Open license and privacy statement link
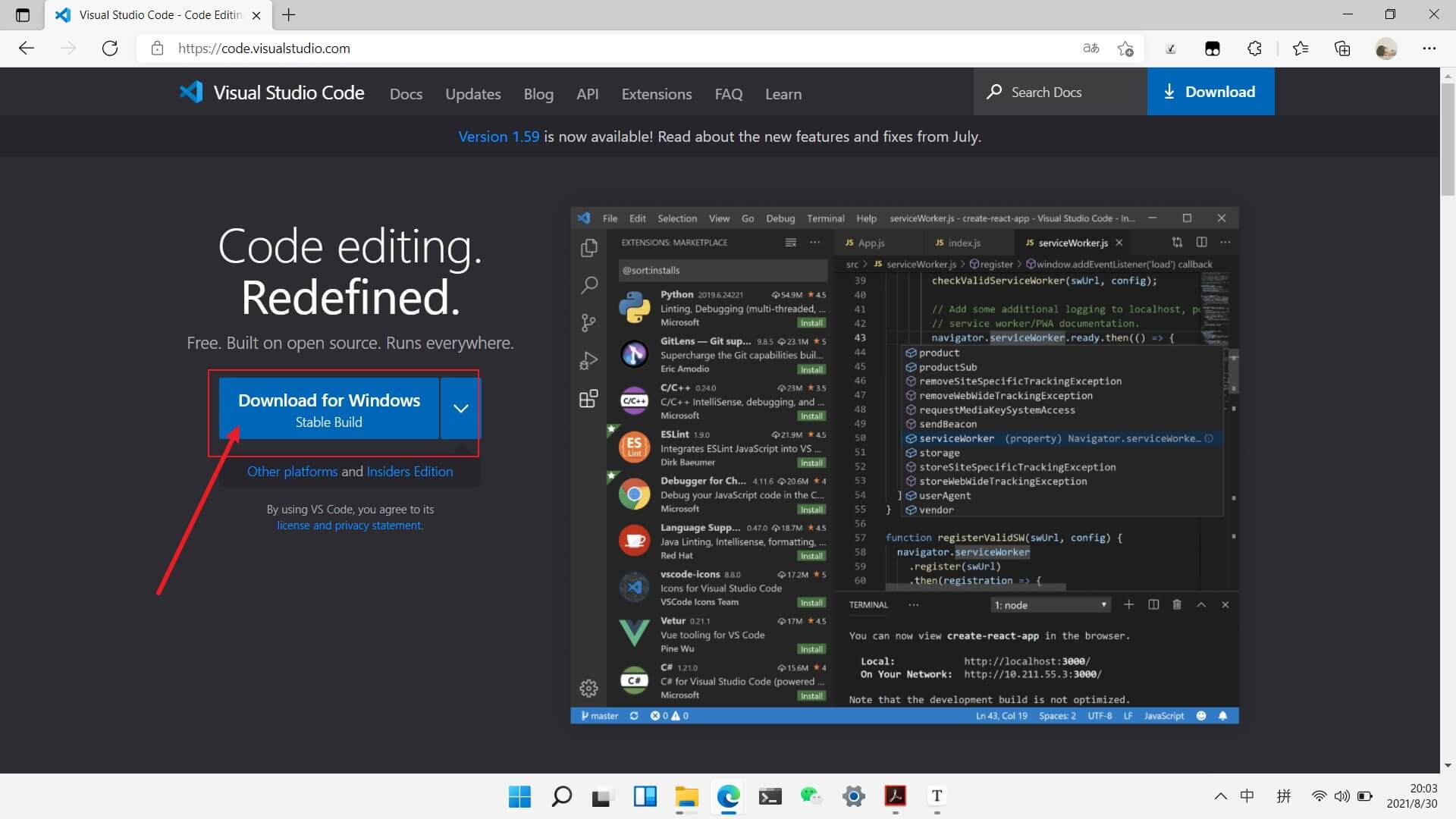 350,526
